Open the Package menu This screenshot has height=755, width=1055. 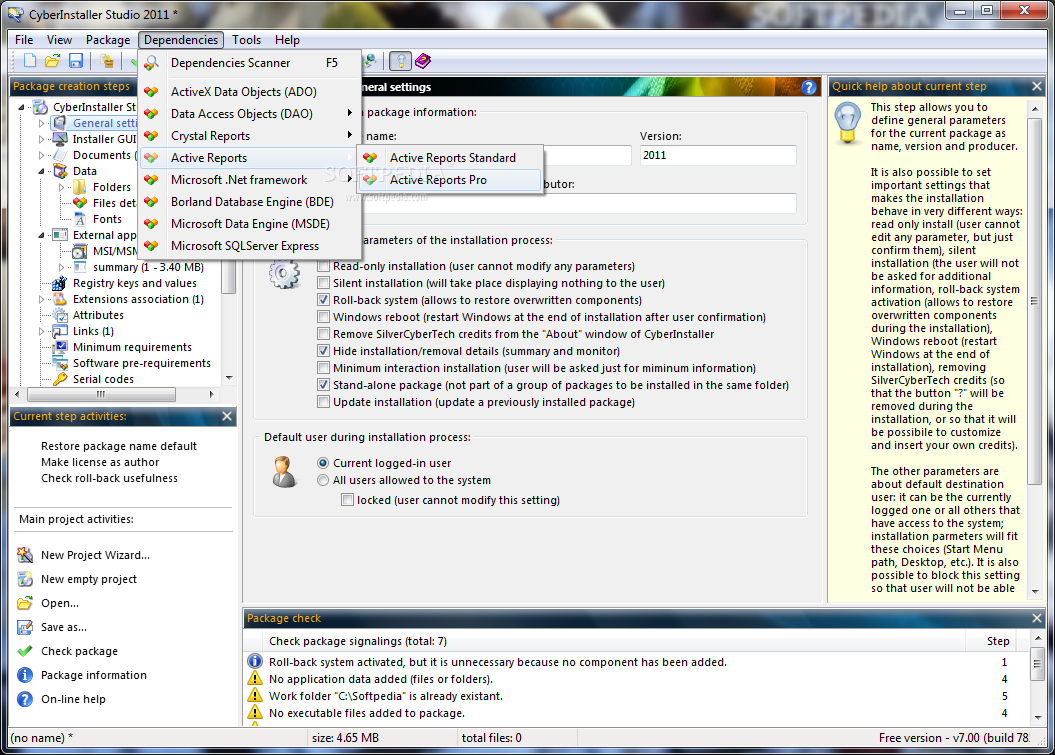[108, 40]
